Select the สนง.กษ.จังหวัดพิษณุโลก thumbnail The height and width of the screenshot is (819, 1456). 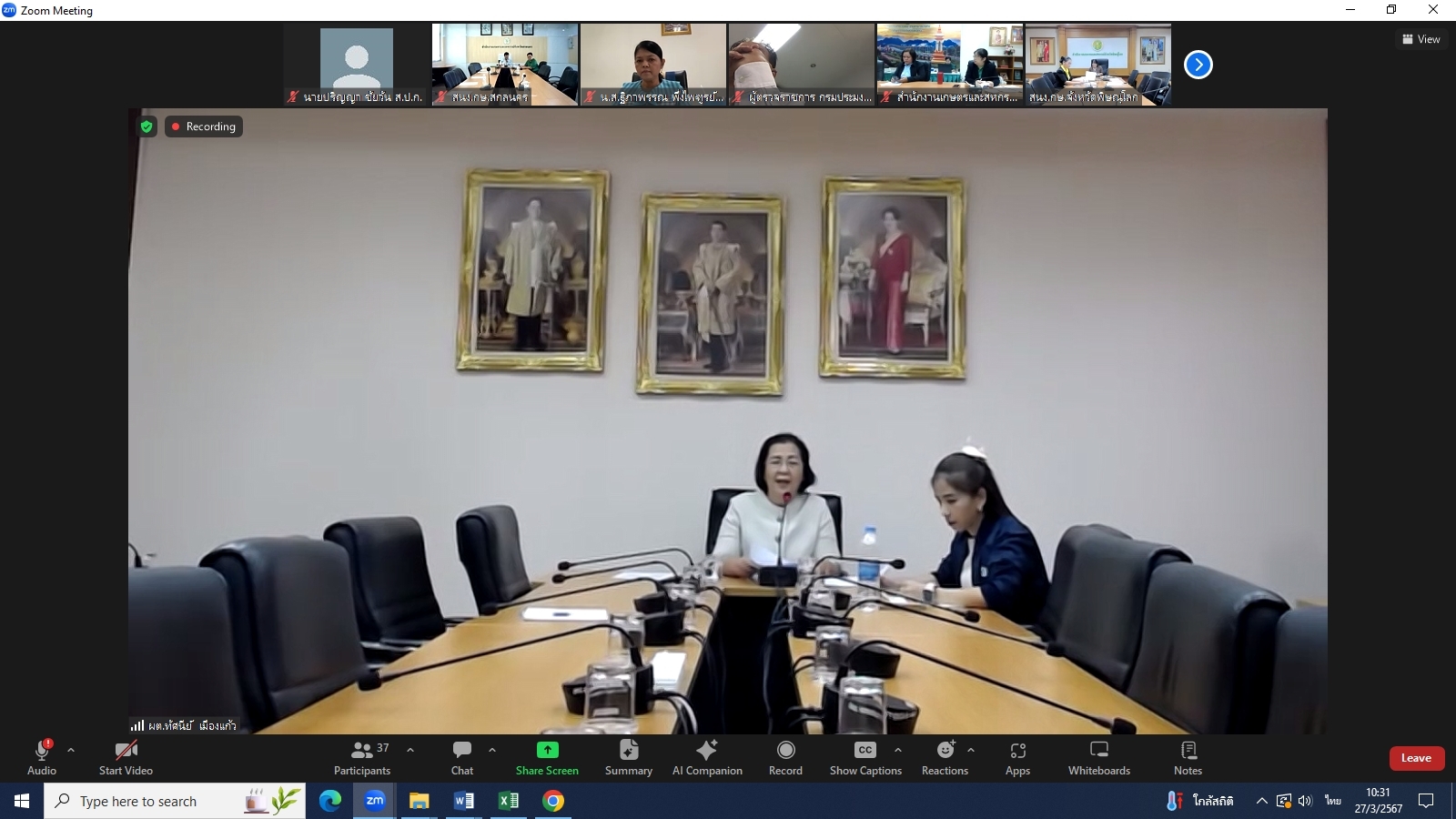[x=1098, y=65]
